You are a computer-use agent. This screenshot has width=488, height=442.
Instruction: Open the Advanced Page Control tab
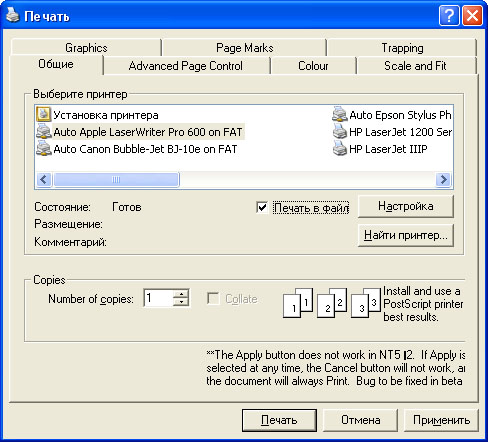tap(186, 66)
